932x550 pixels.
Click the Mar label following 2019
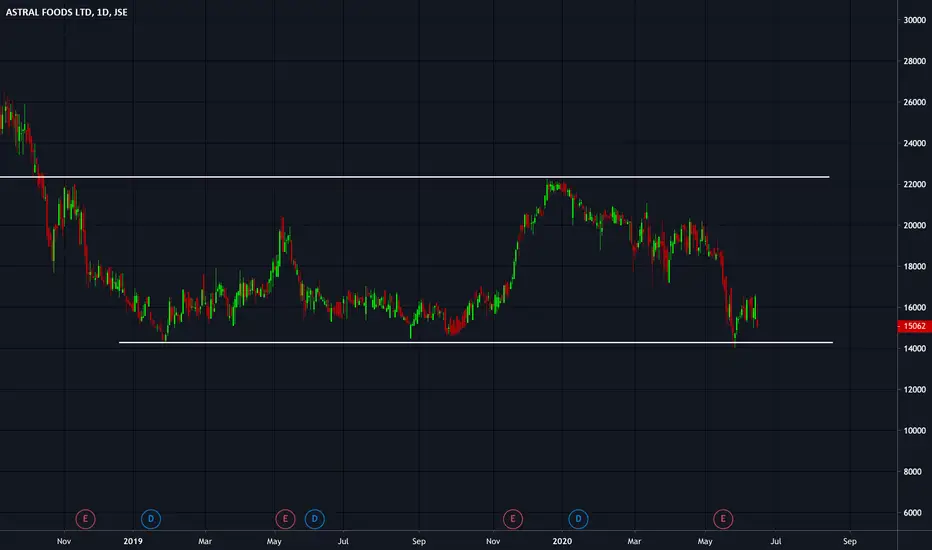click(x=205, y=541)
